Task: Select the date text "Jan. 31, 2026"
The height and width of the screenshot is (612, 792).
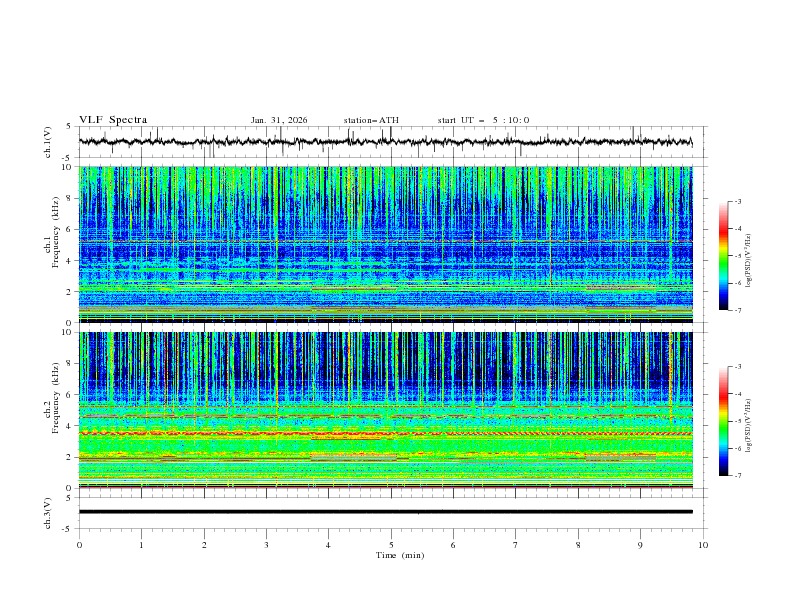Action: (x=279, y=120)
